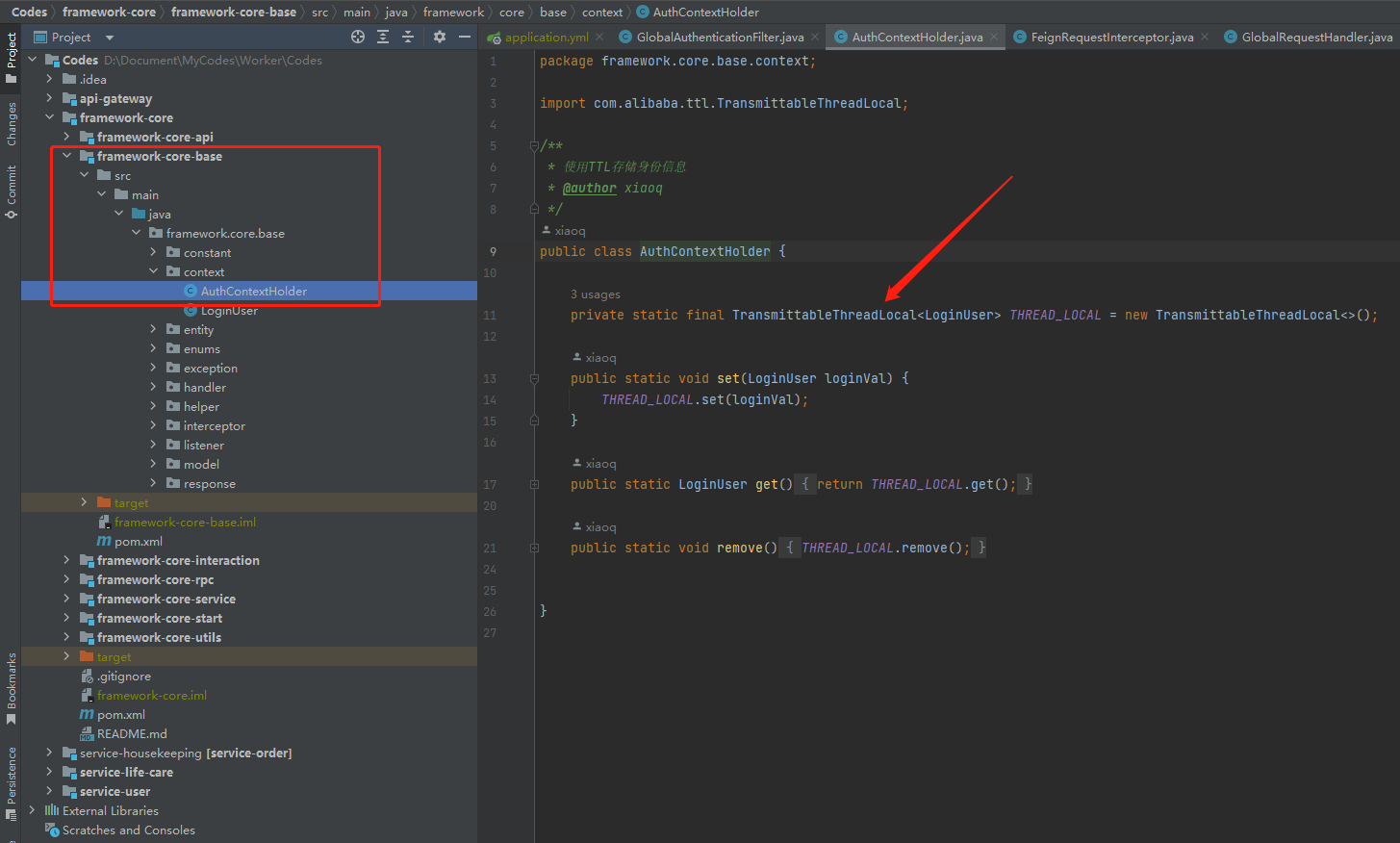Collapse the Codes root node
This screenshot has width=1400, height=843.
click(33, 60)
